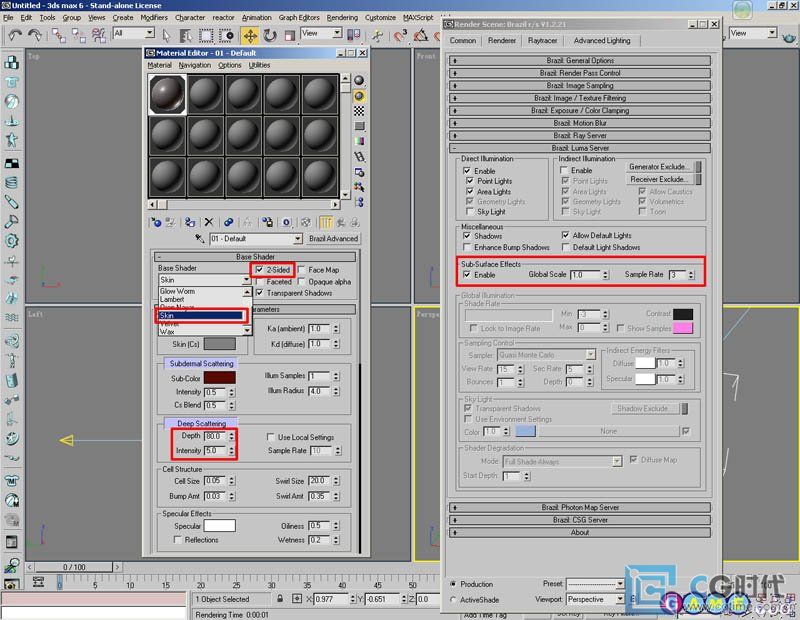Click the Rigid Body Collection cubes icon
This screenshot has height=620, width=800.
(12, 62)
